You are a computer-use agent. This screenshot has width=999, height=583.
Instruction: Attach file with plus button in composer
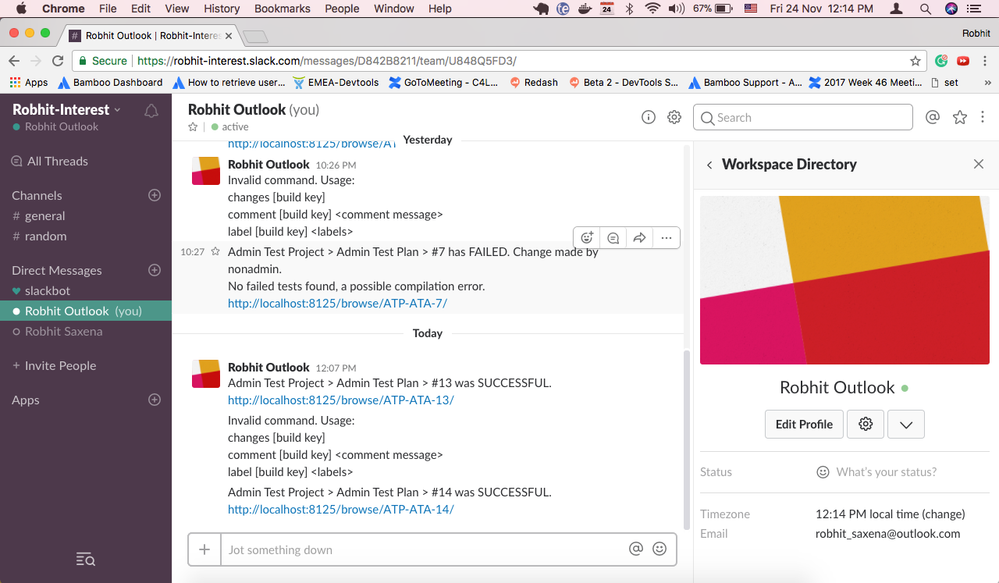tap(205, 549)
